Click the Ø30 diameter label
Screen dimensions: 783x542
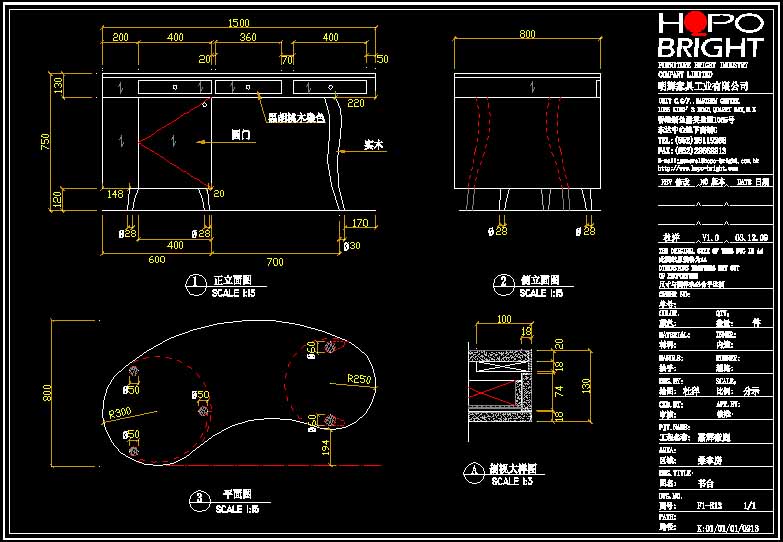click(352, 246)
